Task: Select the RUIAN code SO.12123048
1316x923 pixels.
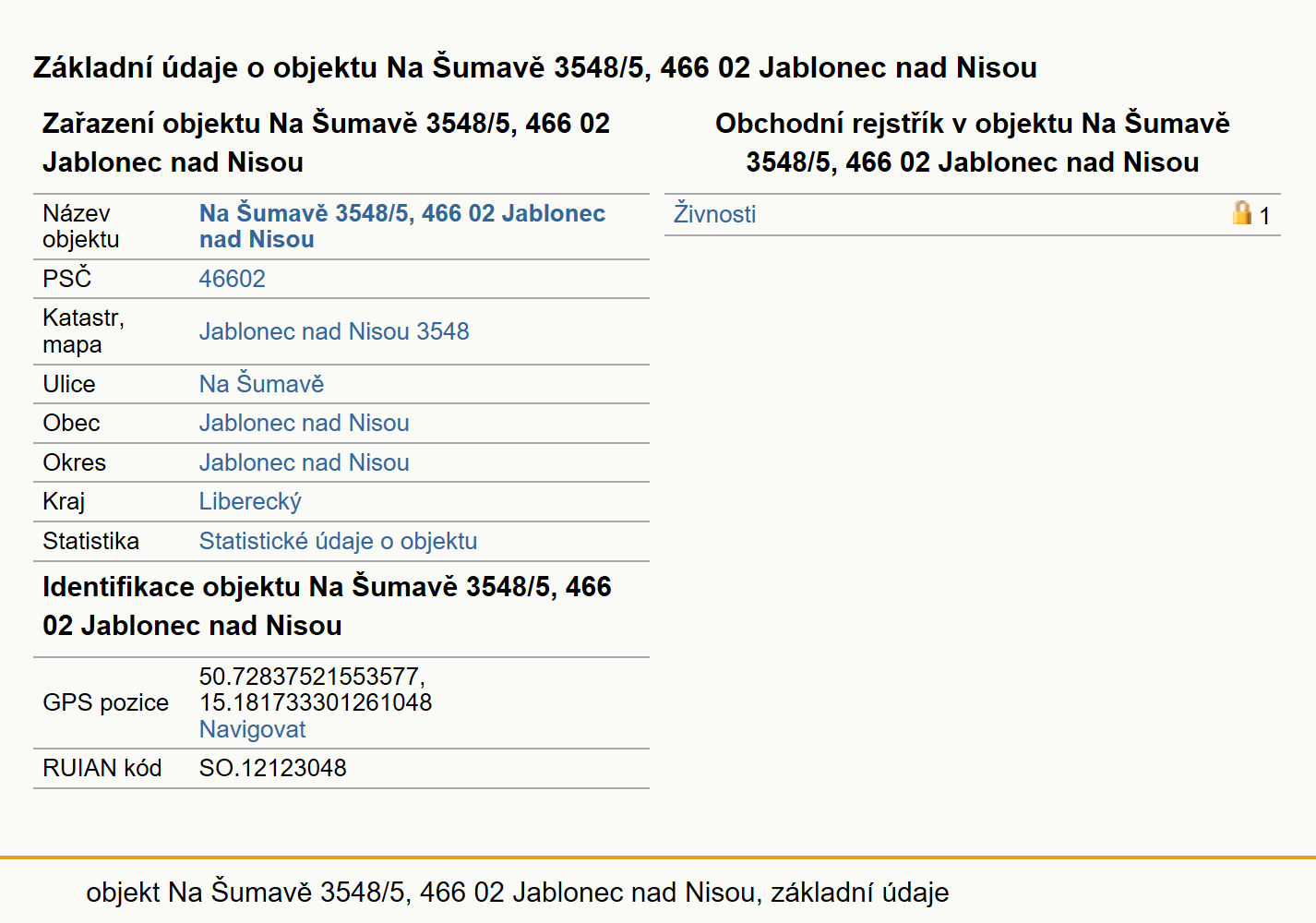Action: pyautogui.click(x=272, y=768)
